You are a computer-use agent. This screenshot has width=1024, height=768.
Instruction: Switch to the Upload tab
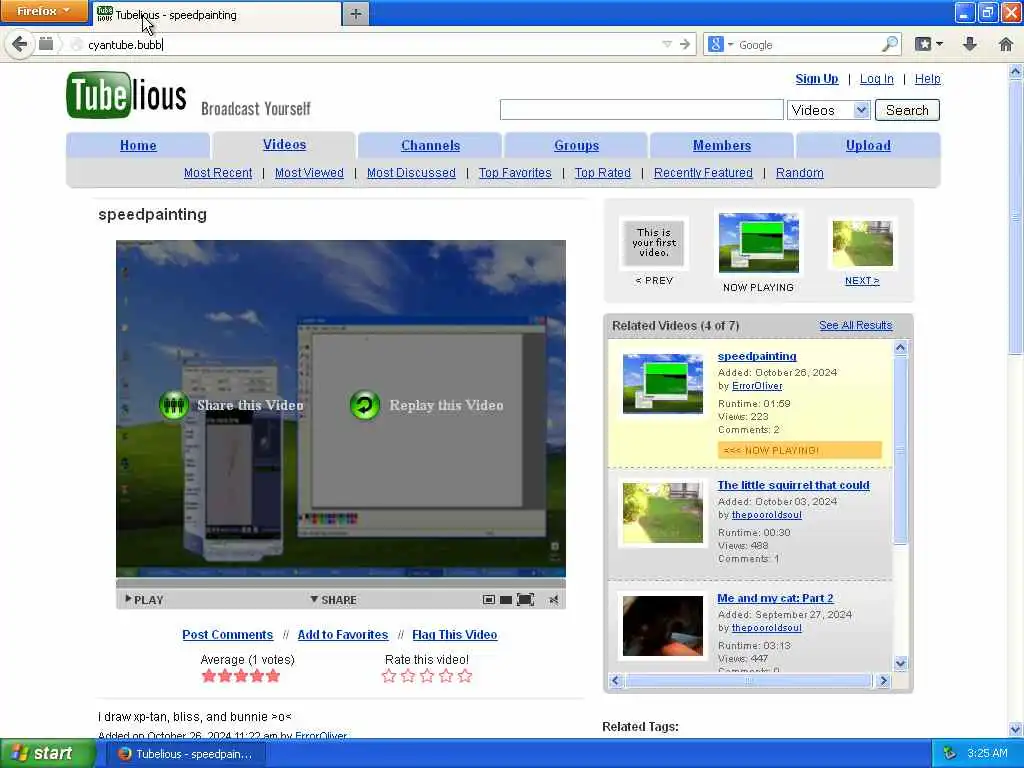(x=868, y=146)
